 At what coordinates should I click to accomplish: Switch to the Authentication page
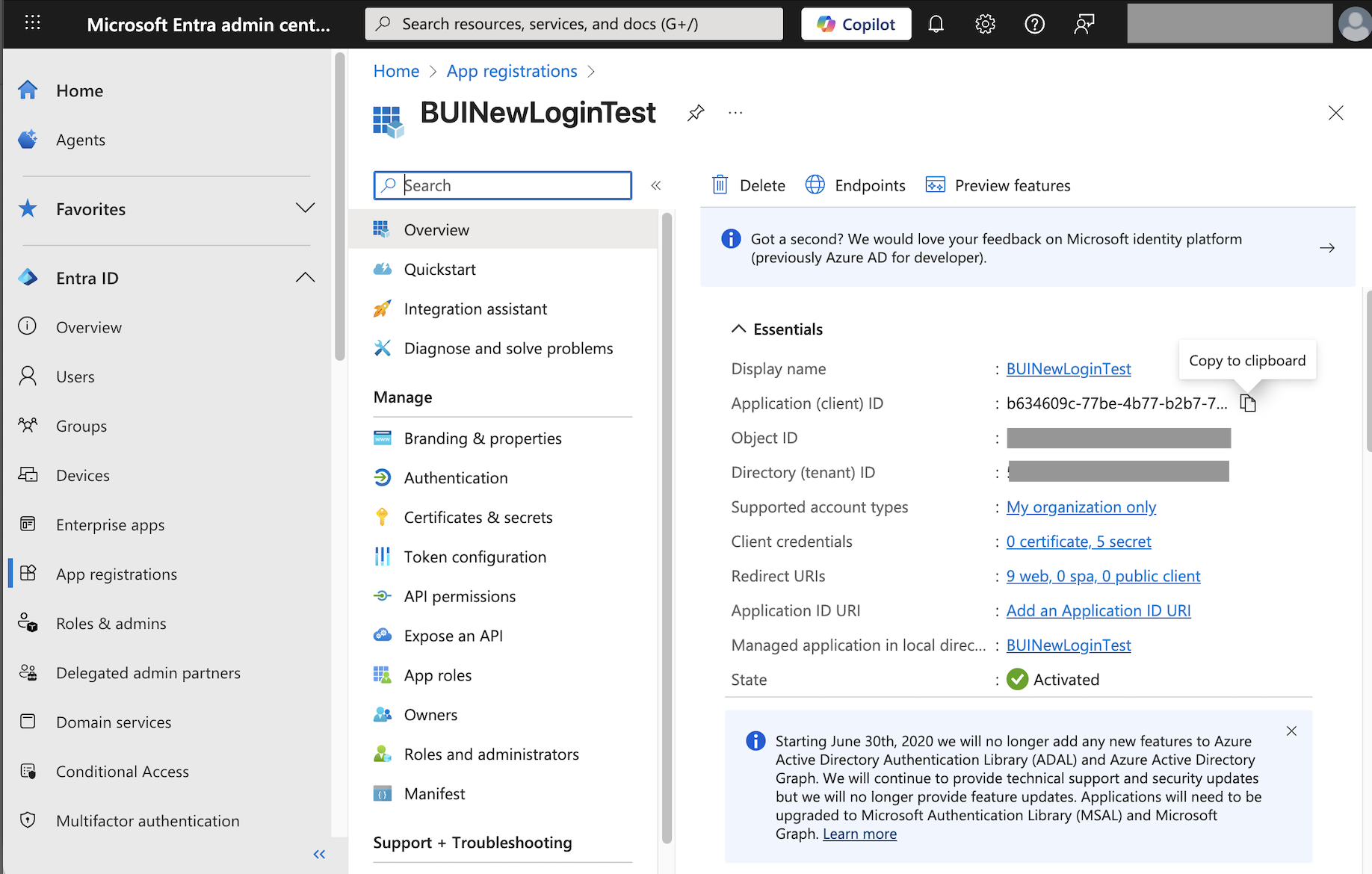[456, 477]
